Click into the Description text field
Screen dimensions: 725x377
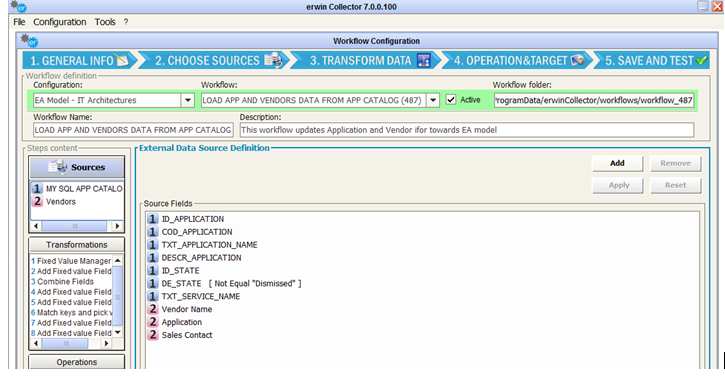467,130
